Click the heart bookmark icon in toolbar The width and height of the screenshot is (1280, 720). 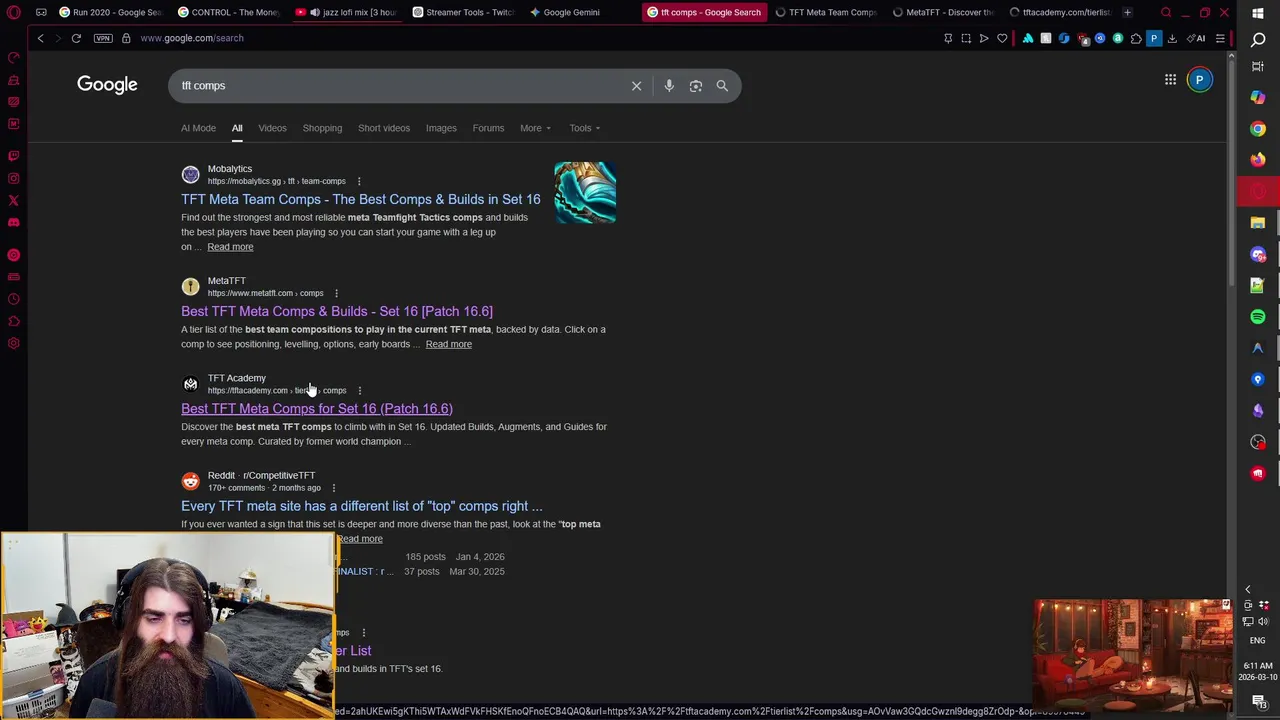pos(1002,38)
